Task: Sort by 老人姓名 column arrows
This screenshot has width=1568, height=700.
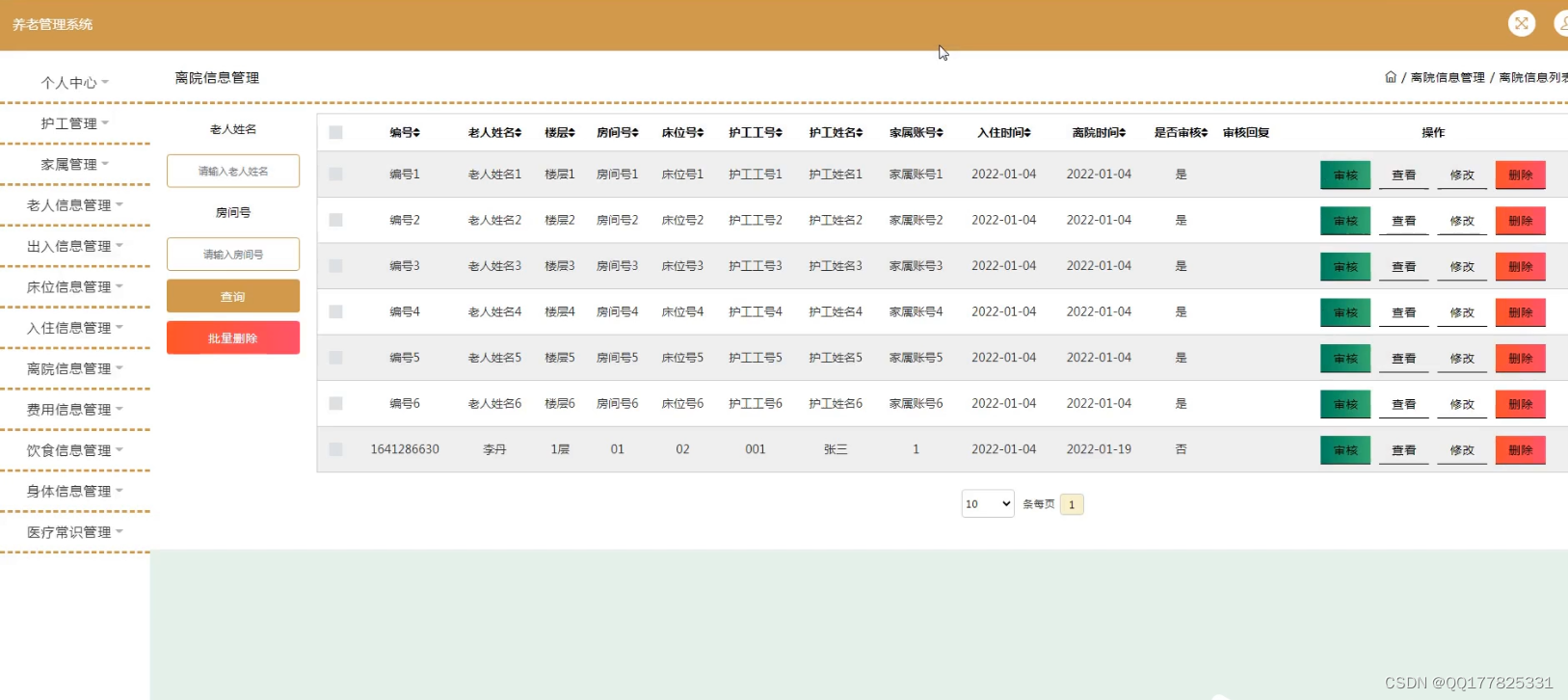Action: [518, 133]
